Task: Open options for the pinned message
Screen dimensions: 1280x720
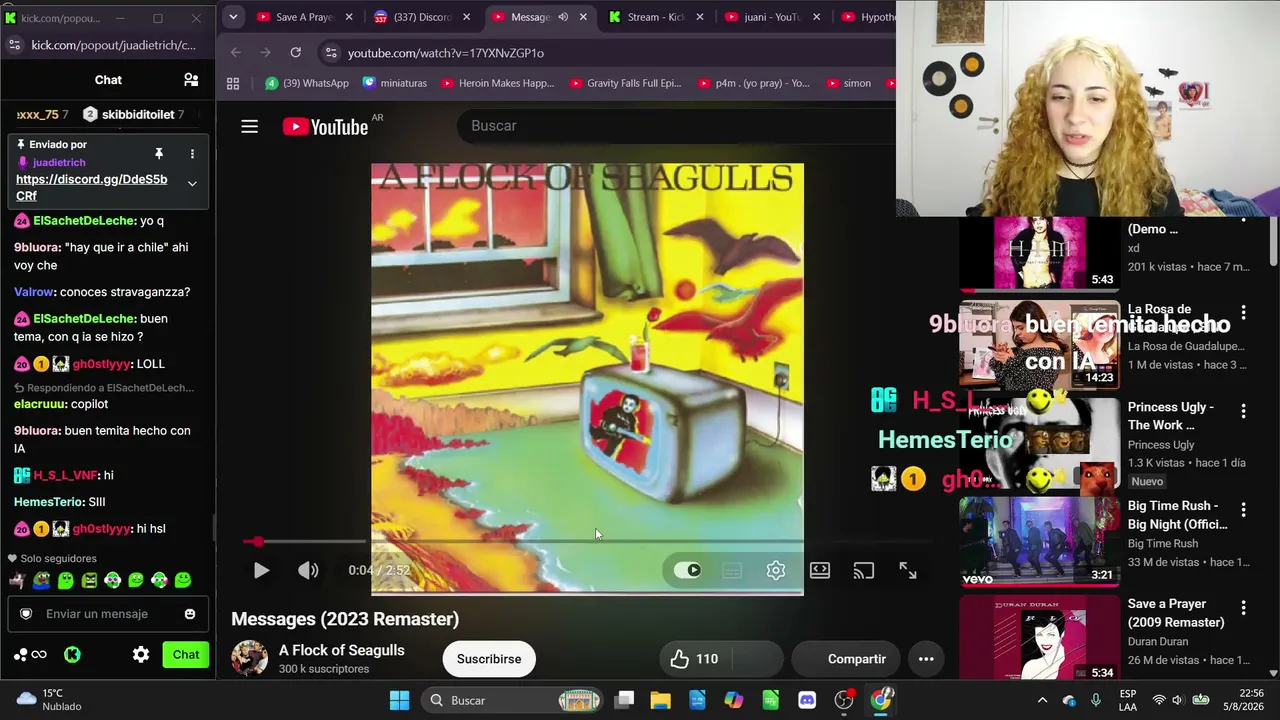Action: [x=192, y=154]
